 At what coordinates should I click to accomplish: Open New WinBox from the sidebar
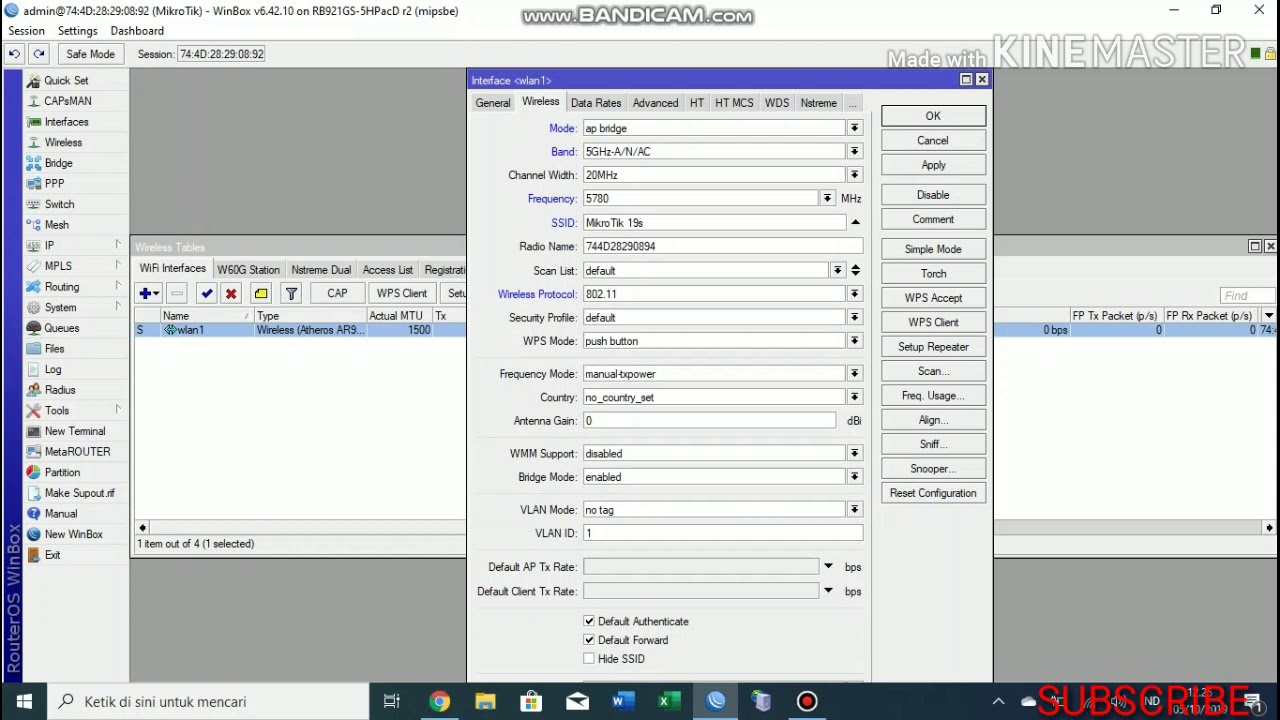pyautogui.click(x=73, y=534)
